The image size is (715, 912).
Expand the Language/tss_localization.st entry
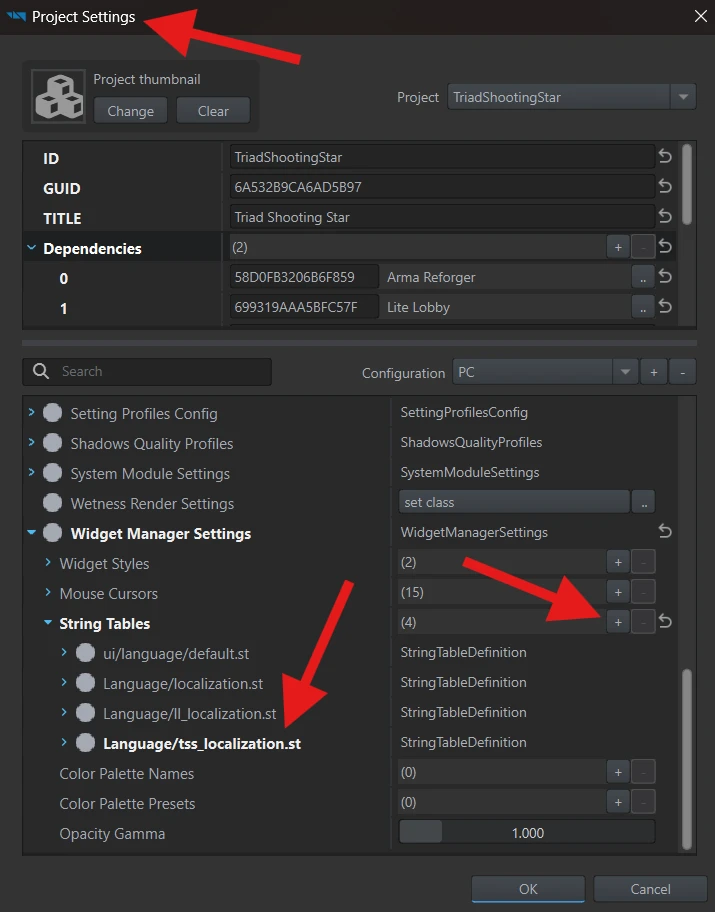(64, 742)
